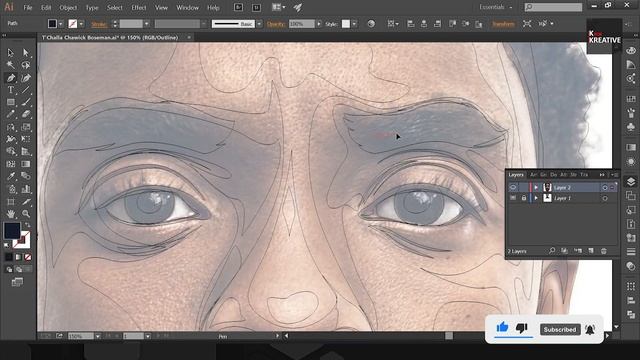The height and width of the screenshot is (360, 640).
Task: Open Pathfinder panel icon in right dock
Action: pos(631,314)
